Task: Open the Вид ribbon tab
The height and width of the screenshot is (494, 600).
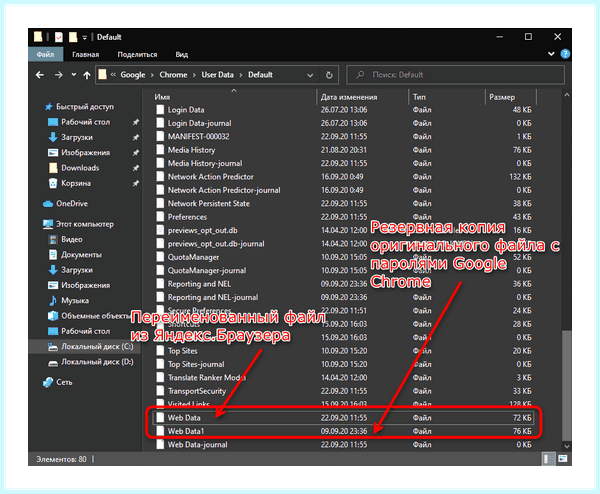Action: tap(182, 54)
